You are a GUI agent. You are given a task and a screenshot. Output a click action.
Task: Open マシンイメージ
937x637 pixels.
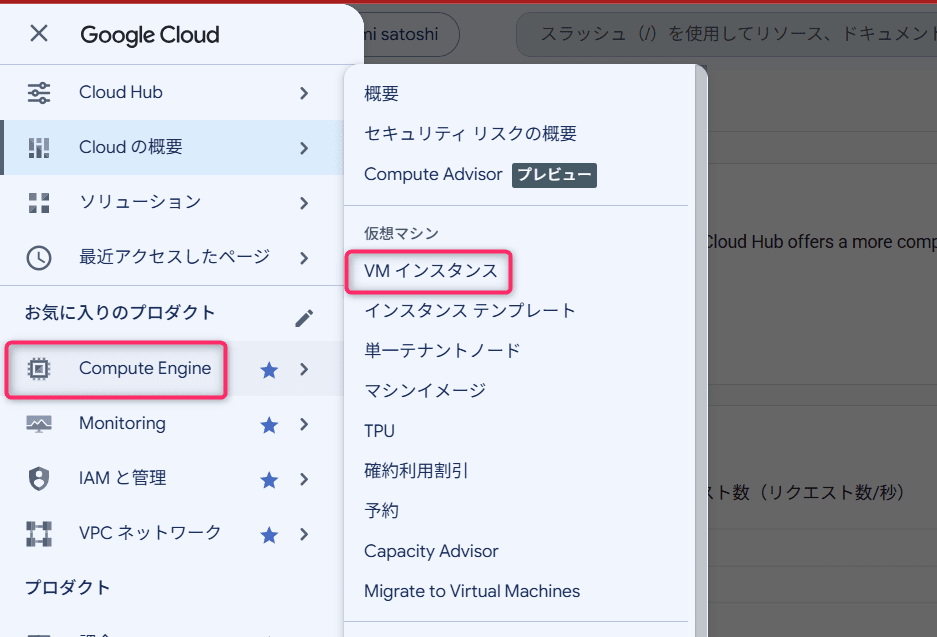(x=425, y=391)
